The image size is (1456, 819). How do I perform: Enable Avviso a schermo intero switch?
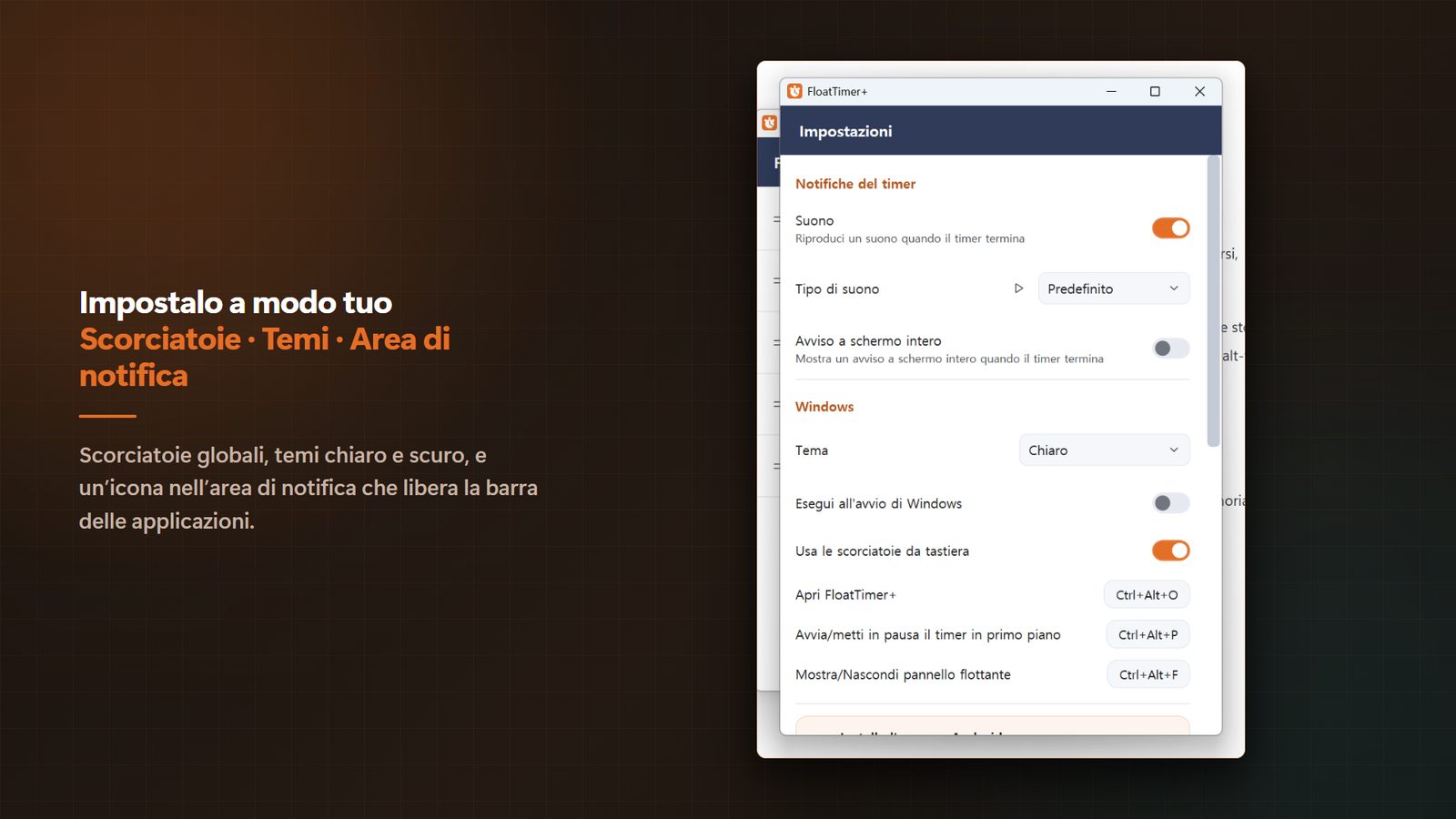tap(1170, 349)
